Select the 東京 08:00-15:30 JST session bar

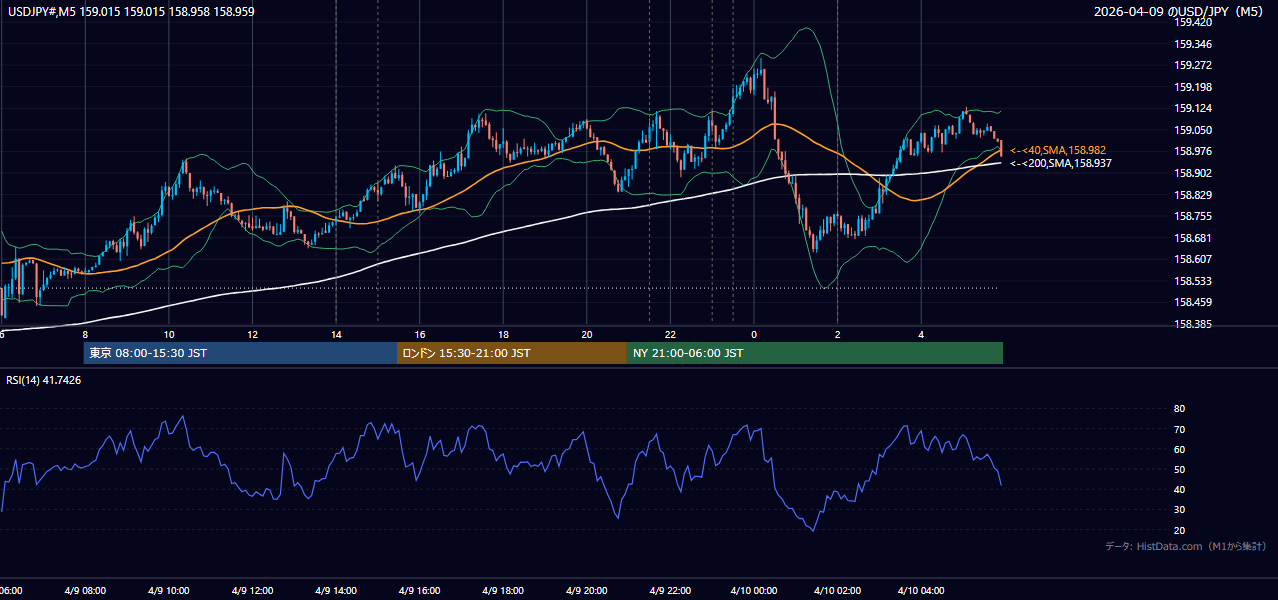pos(240,353)
